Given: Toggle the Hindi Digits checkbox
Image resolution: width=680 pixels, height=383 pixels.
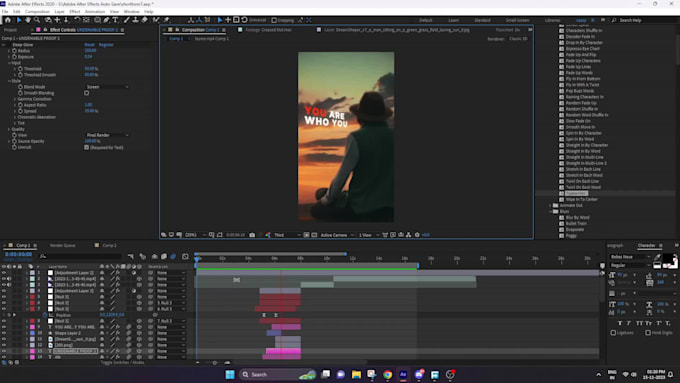Looking at the screenshot, I should point(648,333).
